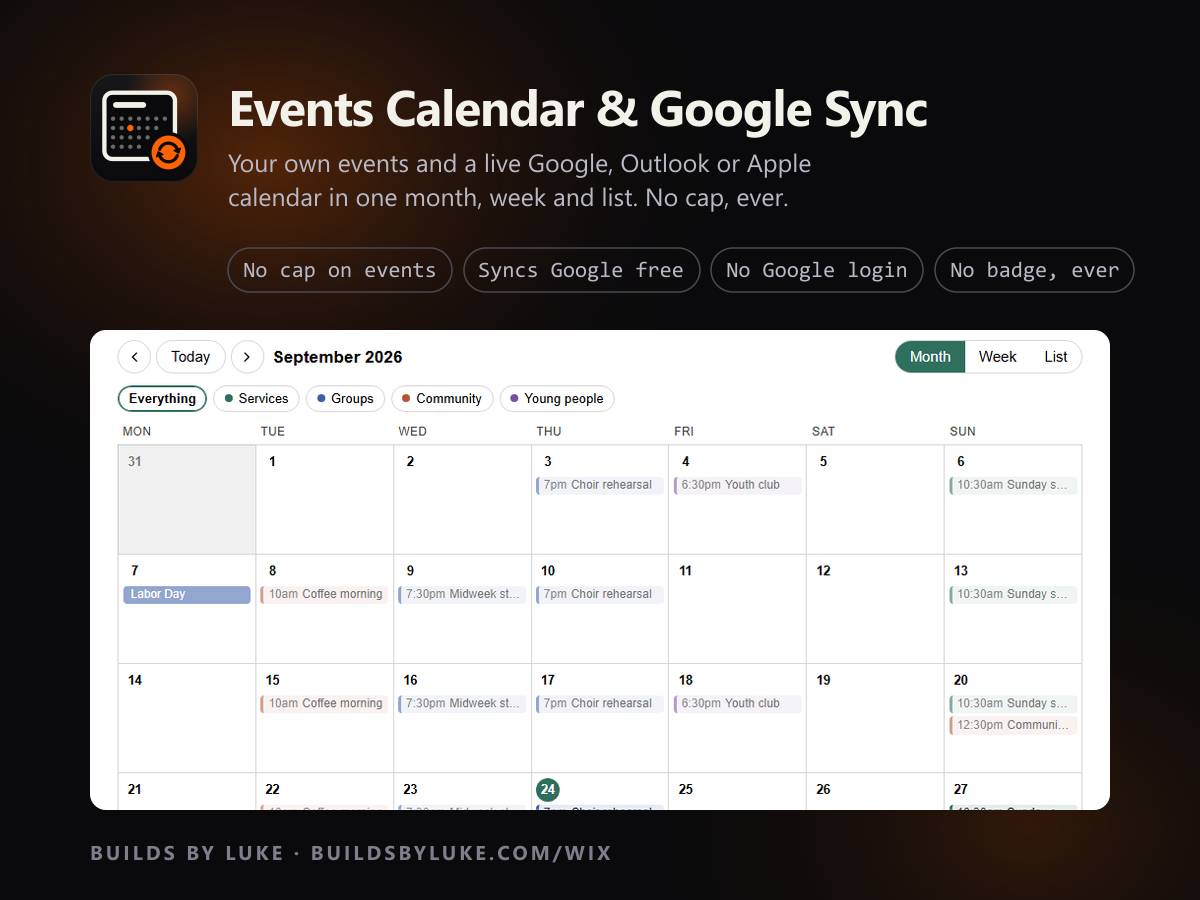This screenshot has width=1200, height=900.
Task: Click the SUN column header
Action: 962,431
